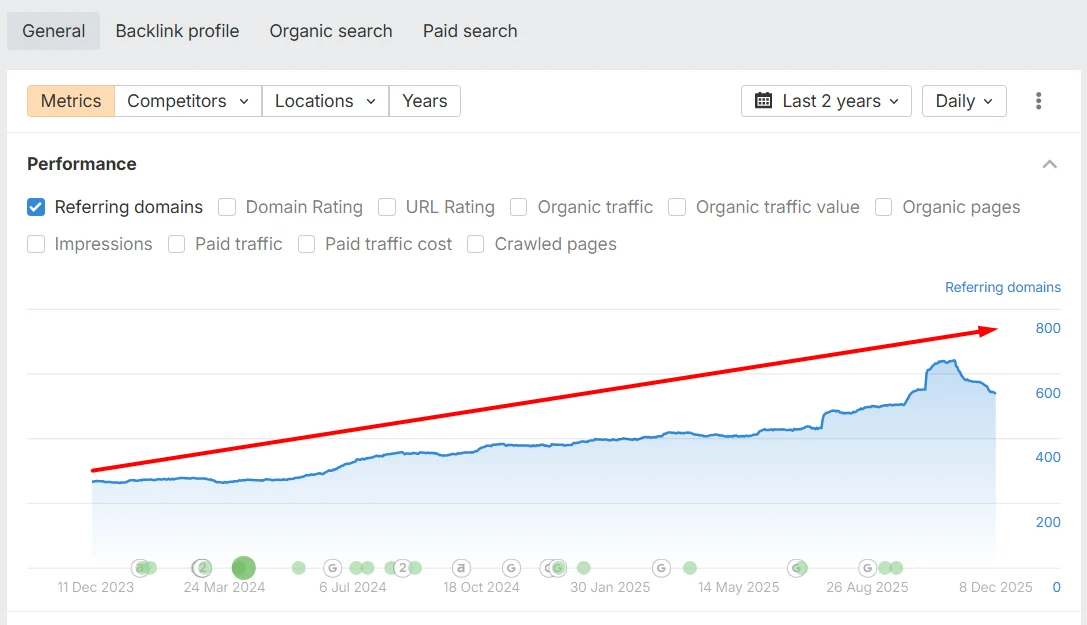Image resolution: width=1087 pixels, height=625 pixels.
Task: Click the '11 Dec 2023' date label
Action: point(96,588)
